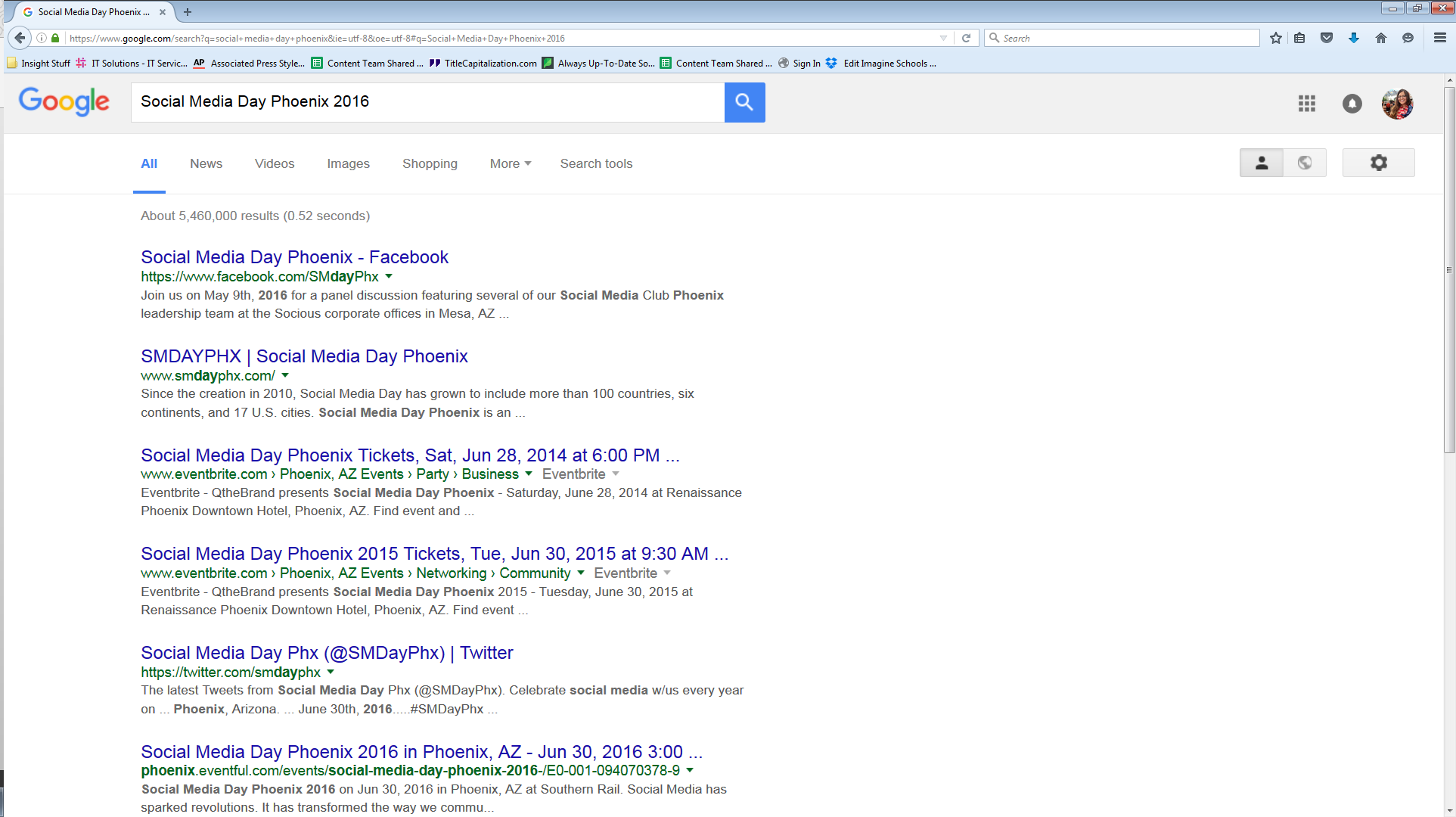The height and width of the screenshot is (817, 1456).
Task: Go to Firefox home page icon
Action: point(1381,38)
